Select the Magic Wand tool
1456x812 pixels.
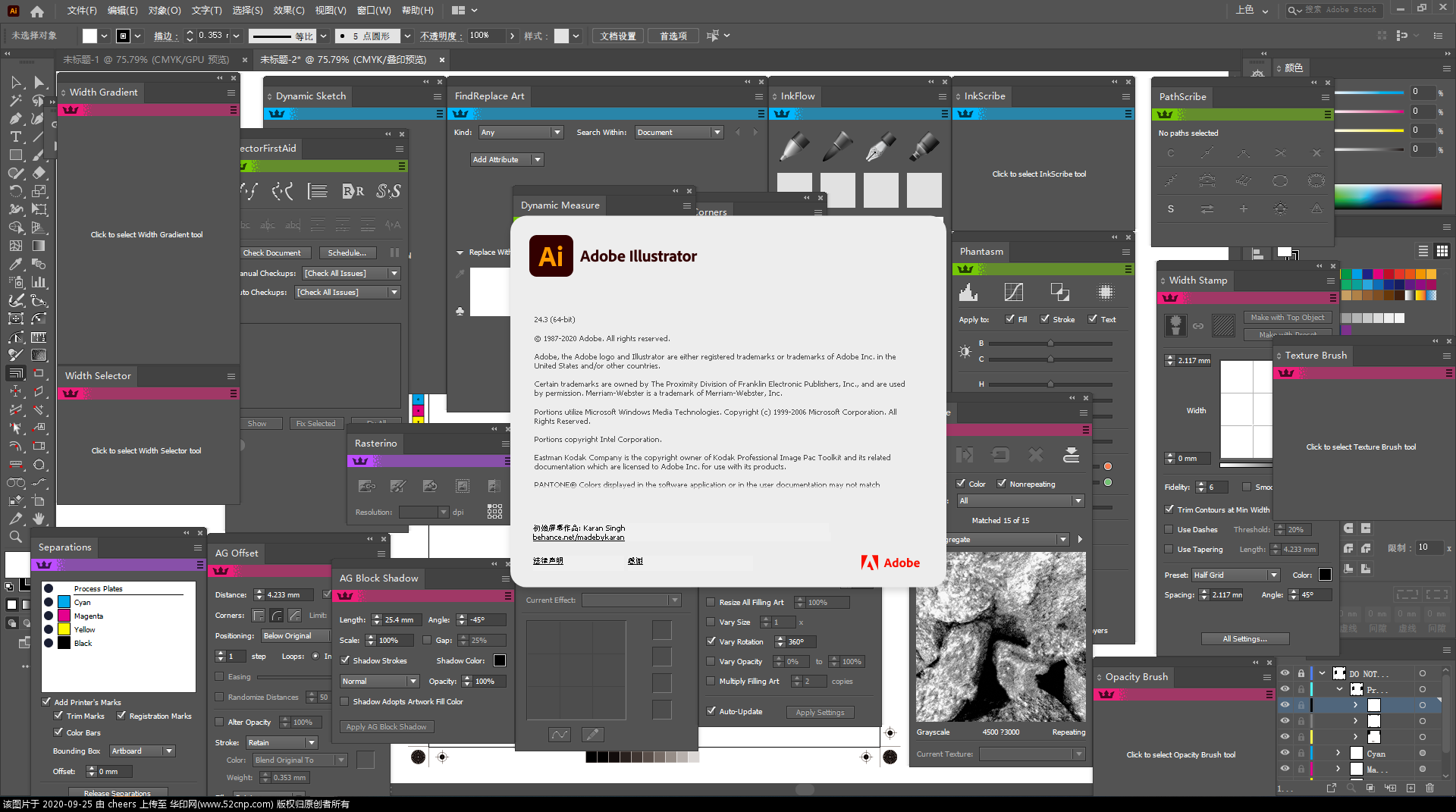point(16,100)
